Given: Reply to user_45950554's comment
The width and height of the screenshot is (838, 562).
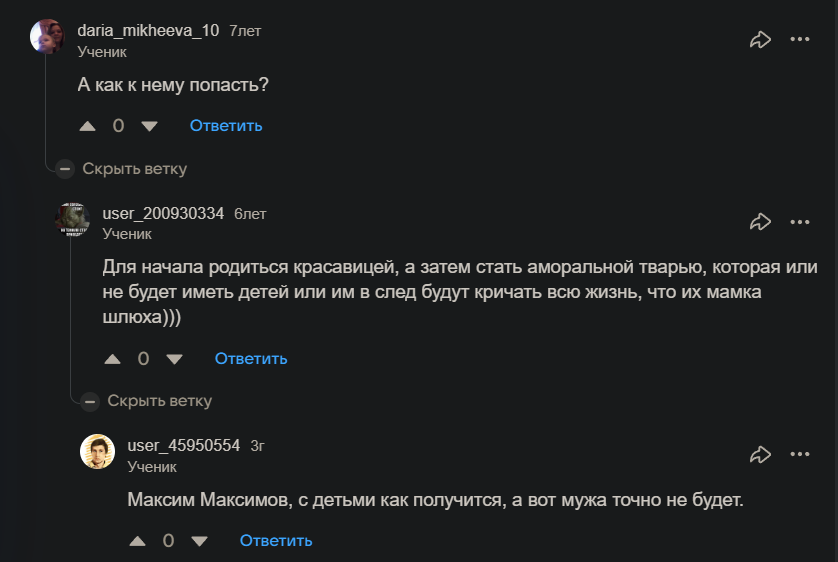Looking at the screenshot, I should point(276,541).
